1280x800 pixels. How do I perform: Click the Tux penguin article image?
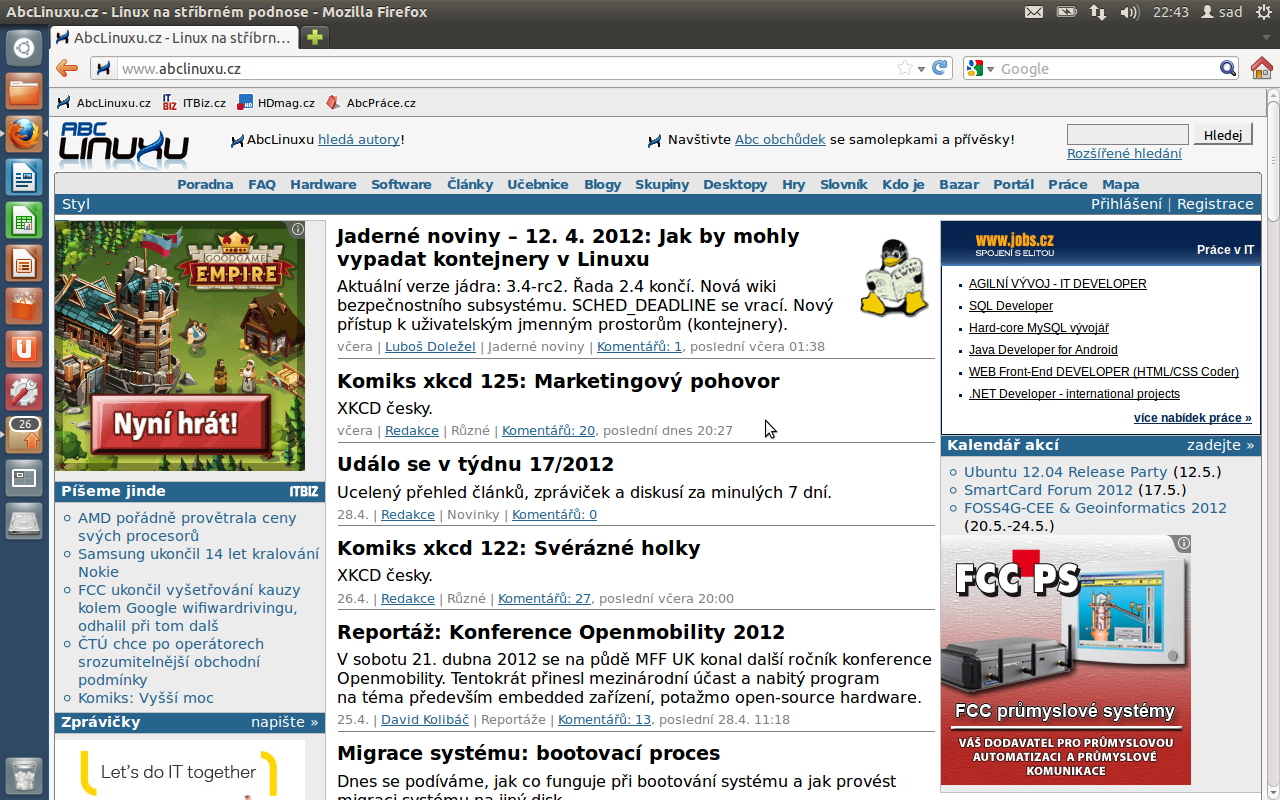coord(895,278)
